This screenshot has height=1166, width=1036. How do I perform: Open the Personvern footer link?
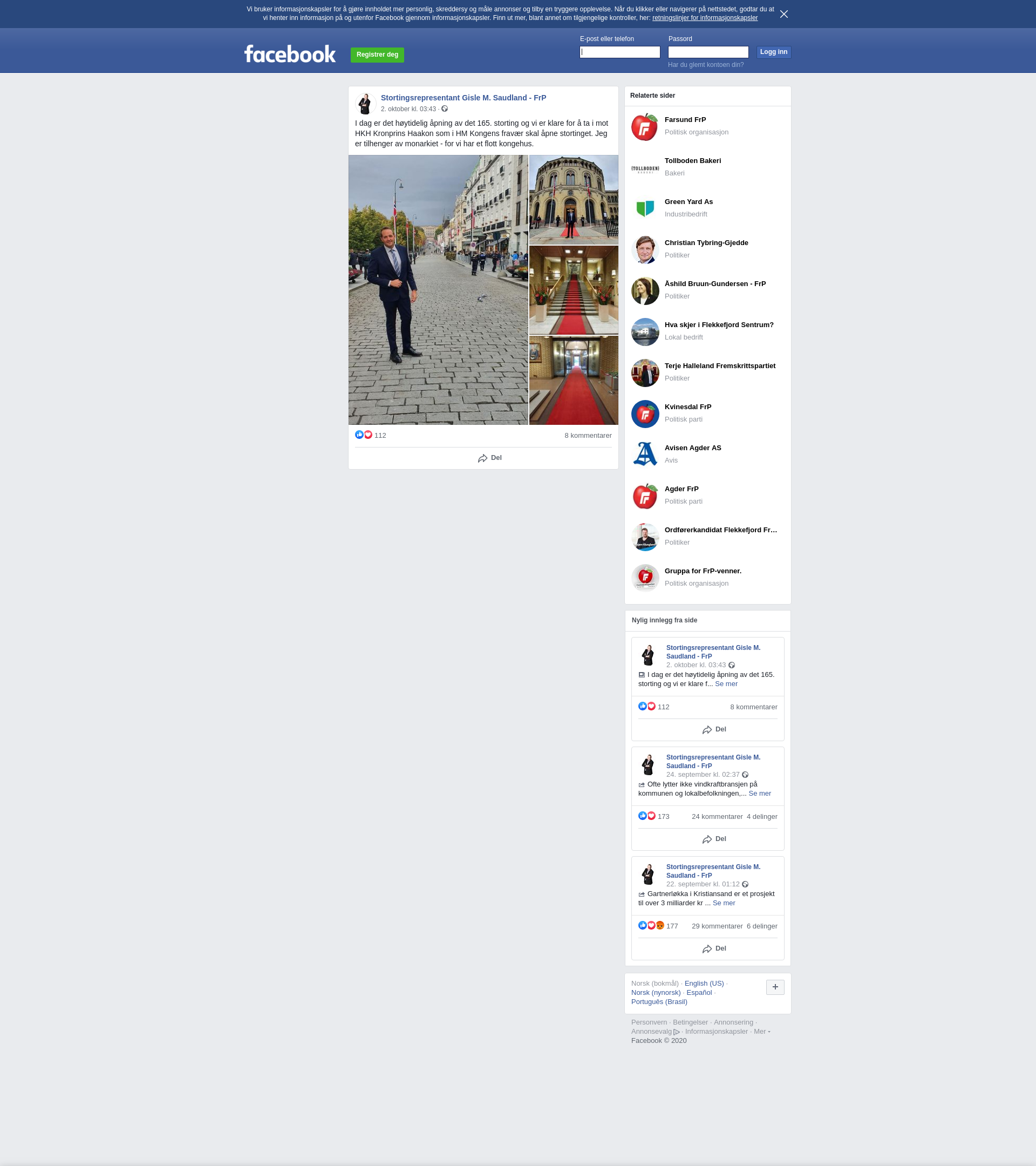click(649, 1022)
